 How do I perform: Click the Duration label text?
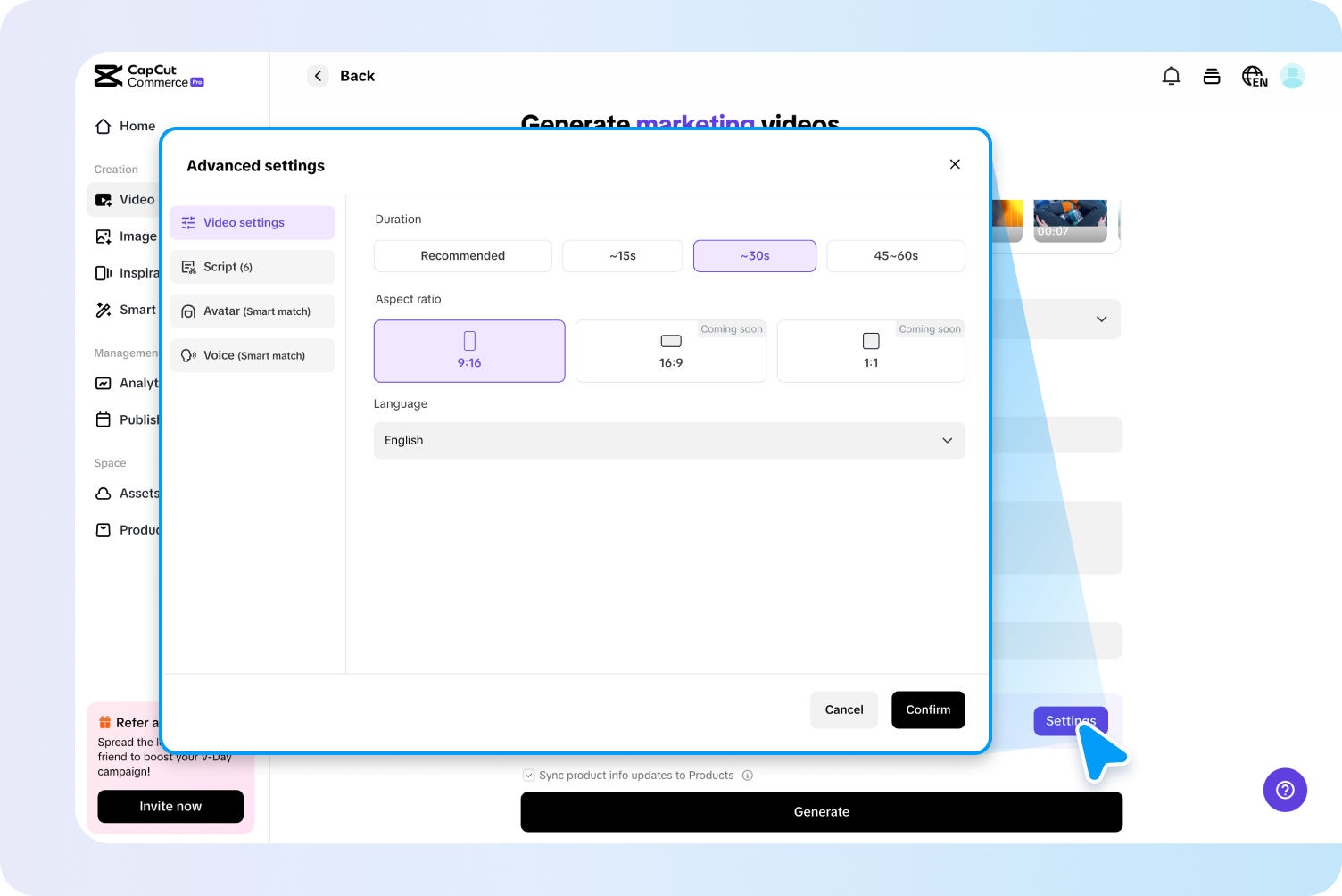point(398,220)
